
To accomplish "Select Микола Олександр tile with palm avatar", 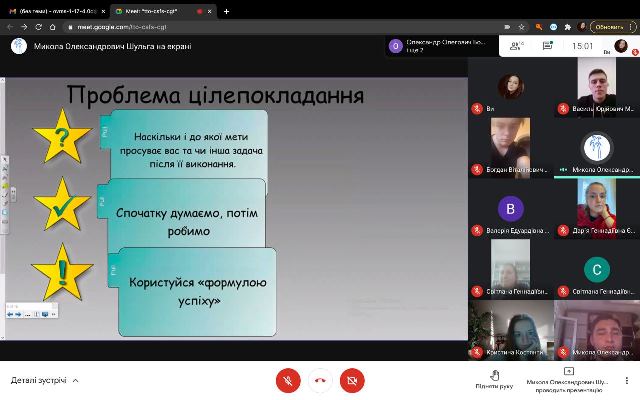I will click(597, 148).
